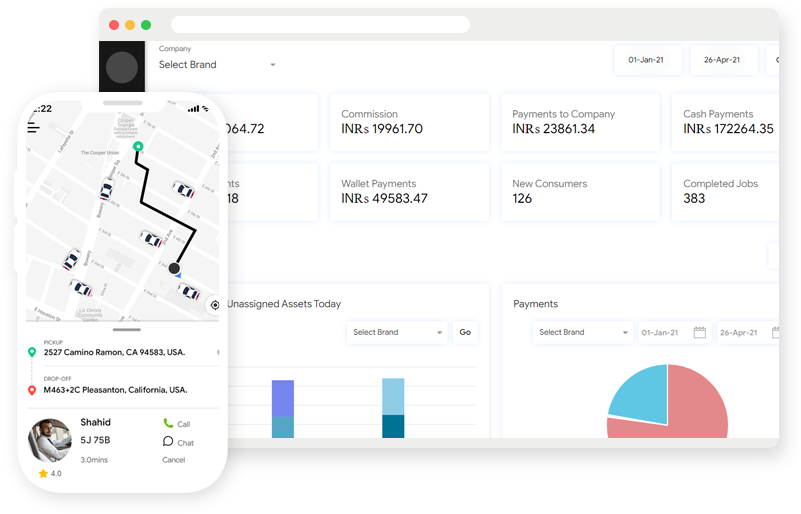Click the 01-Jan-21 header date button
801x514 pixels.
[647, 60]
